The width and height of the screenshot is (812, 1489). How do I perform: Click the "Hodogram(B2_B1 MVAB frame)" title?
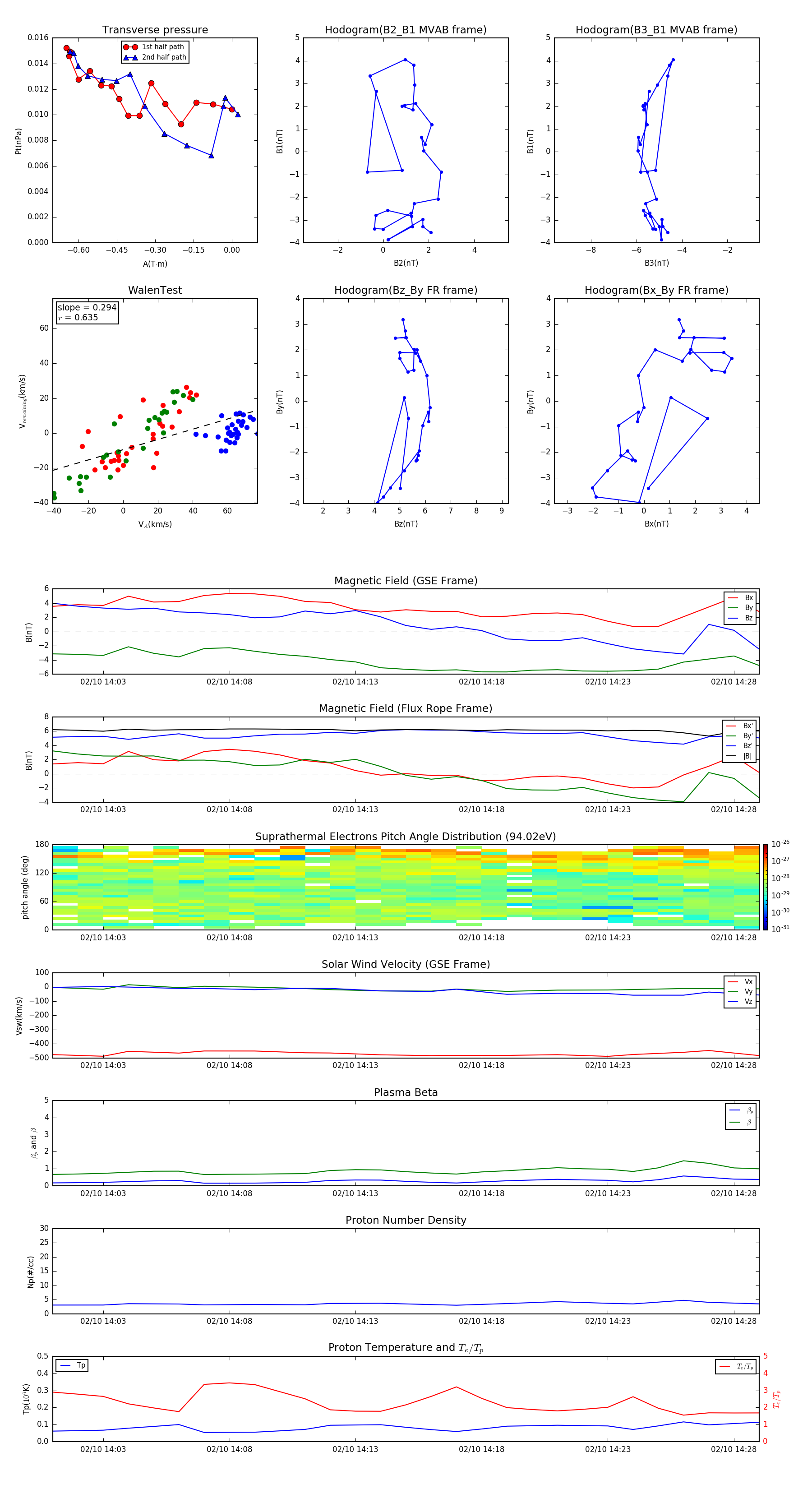pyautogui.click(x=406, y=30)
